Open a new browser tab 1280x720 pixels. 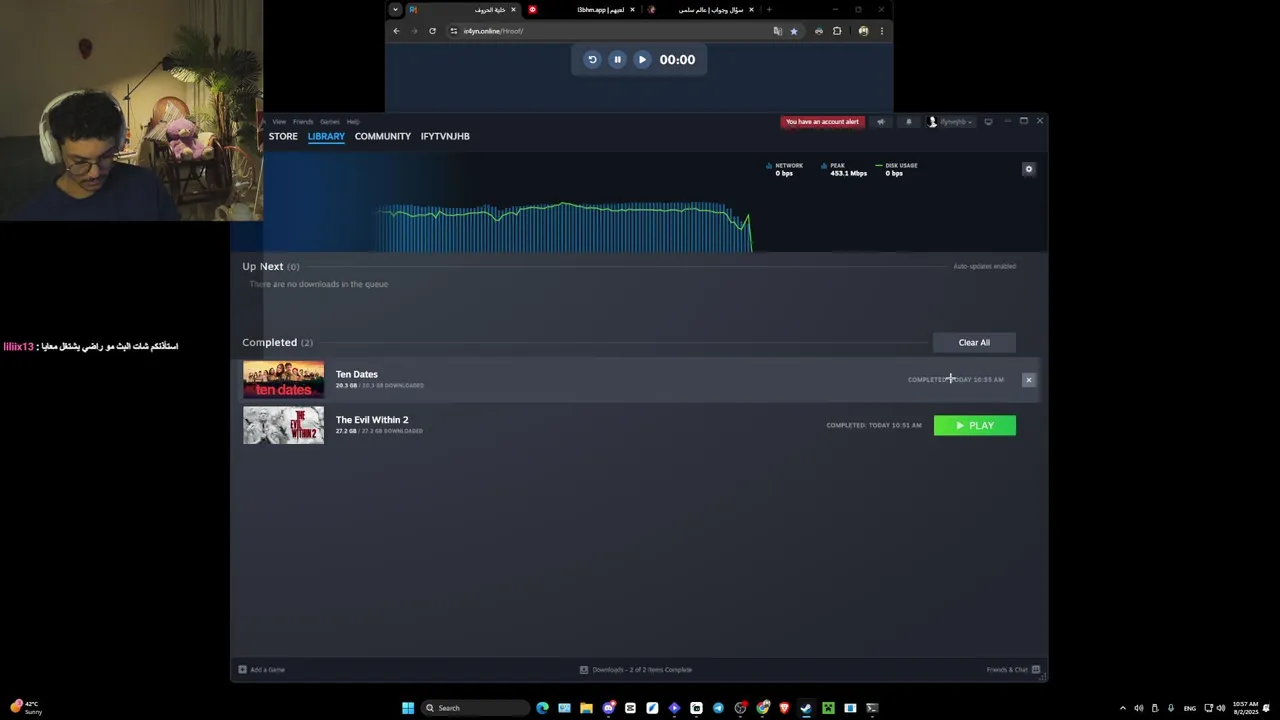769,10
